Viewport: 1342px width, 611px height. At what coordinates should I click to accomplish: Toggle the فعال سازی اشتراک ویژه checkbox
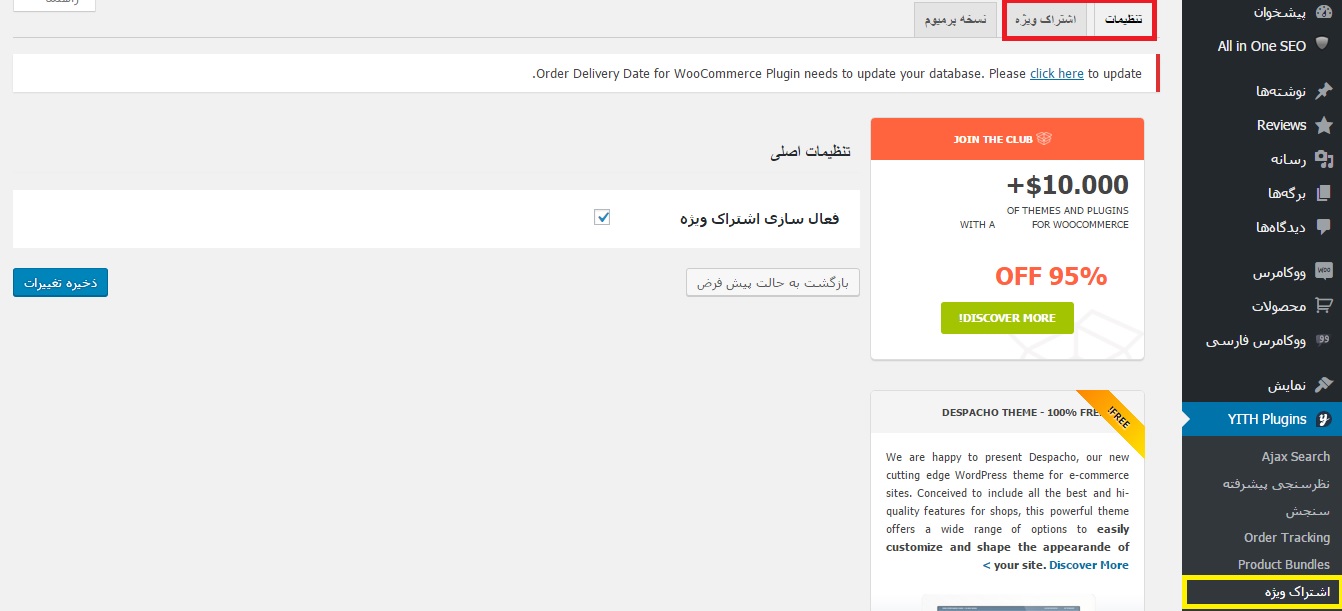click(602, 217)
